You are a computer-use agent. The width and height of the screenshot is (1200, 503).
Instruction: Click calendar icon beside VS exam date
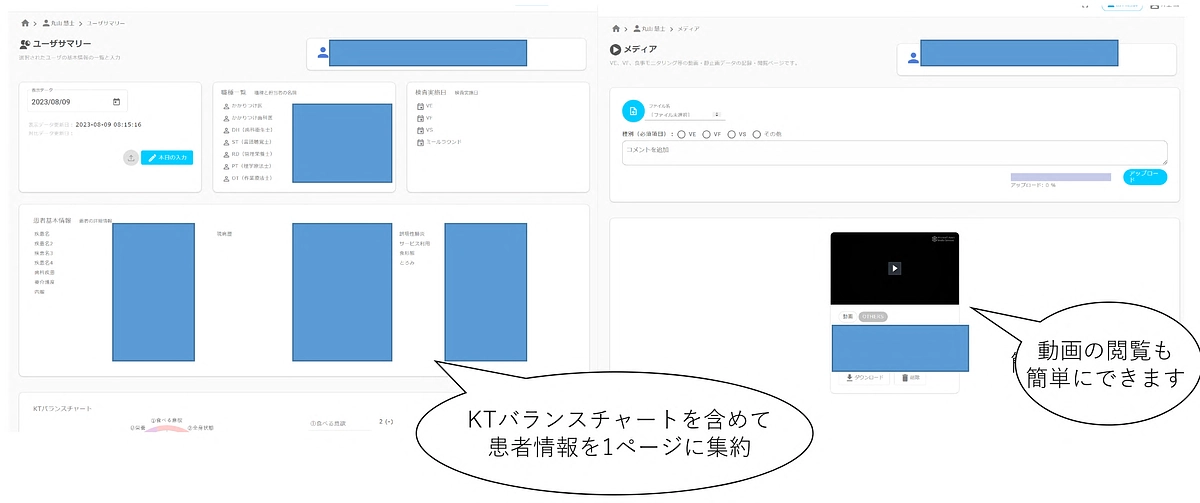point(419,129)
